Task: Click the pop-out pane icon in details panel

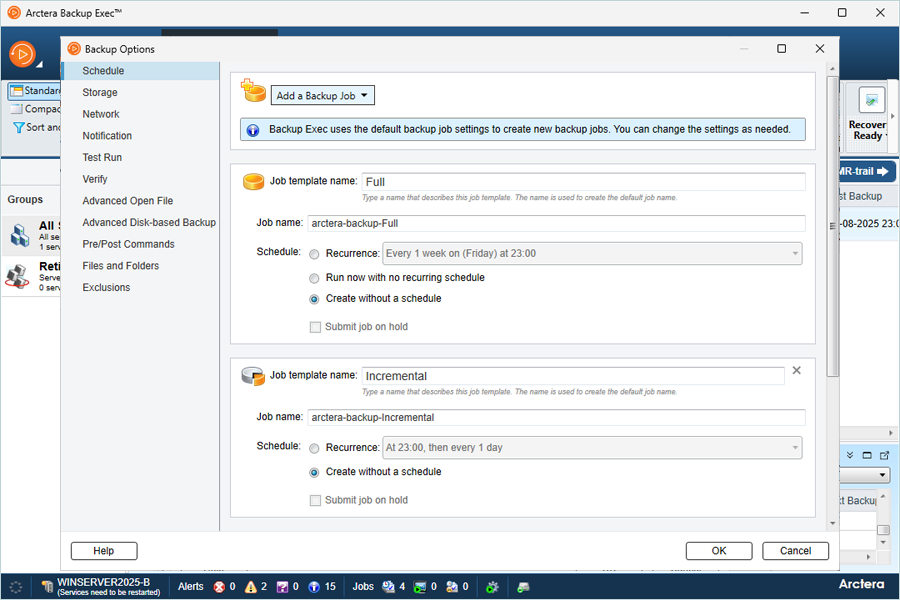Action: 885,455
